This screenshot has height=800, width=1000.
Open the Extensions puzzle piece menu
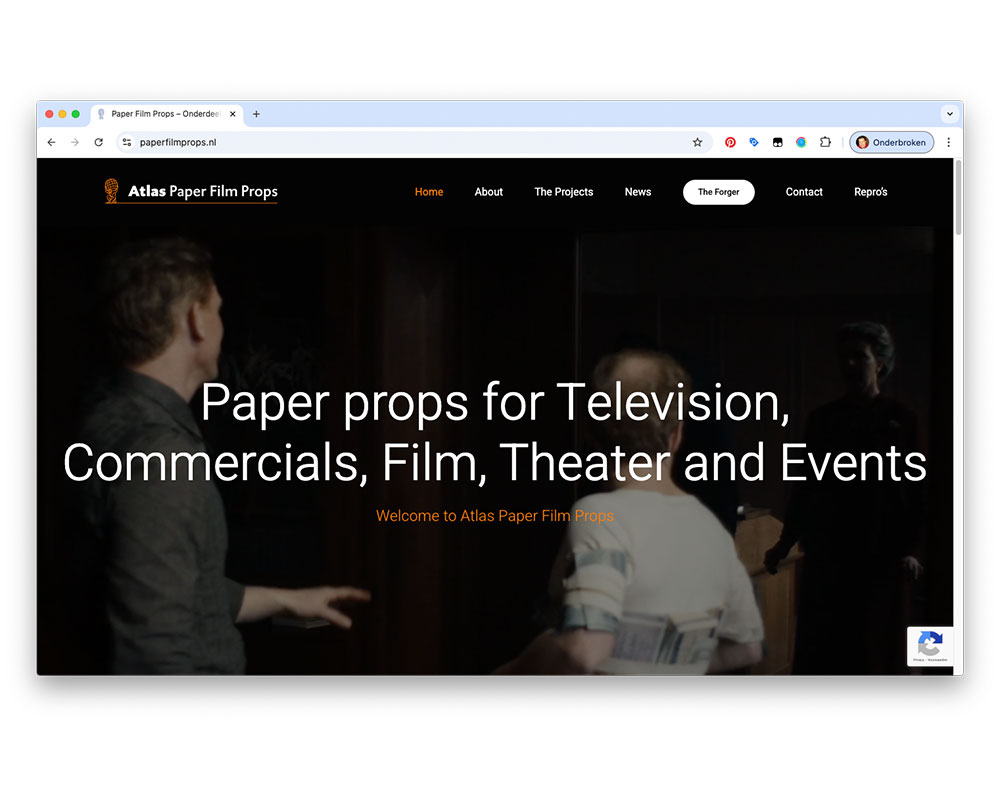click(825, 142)
